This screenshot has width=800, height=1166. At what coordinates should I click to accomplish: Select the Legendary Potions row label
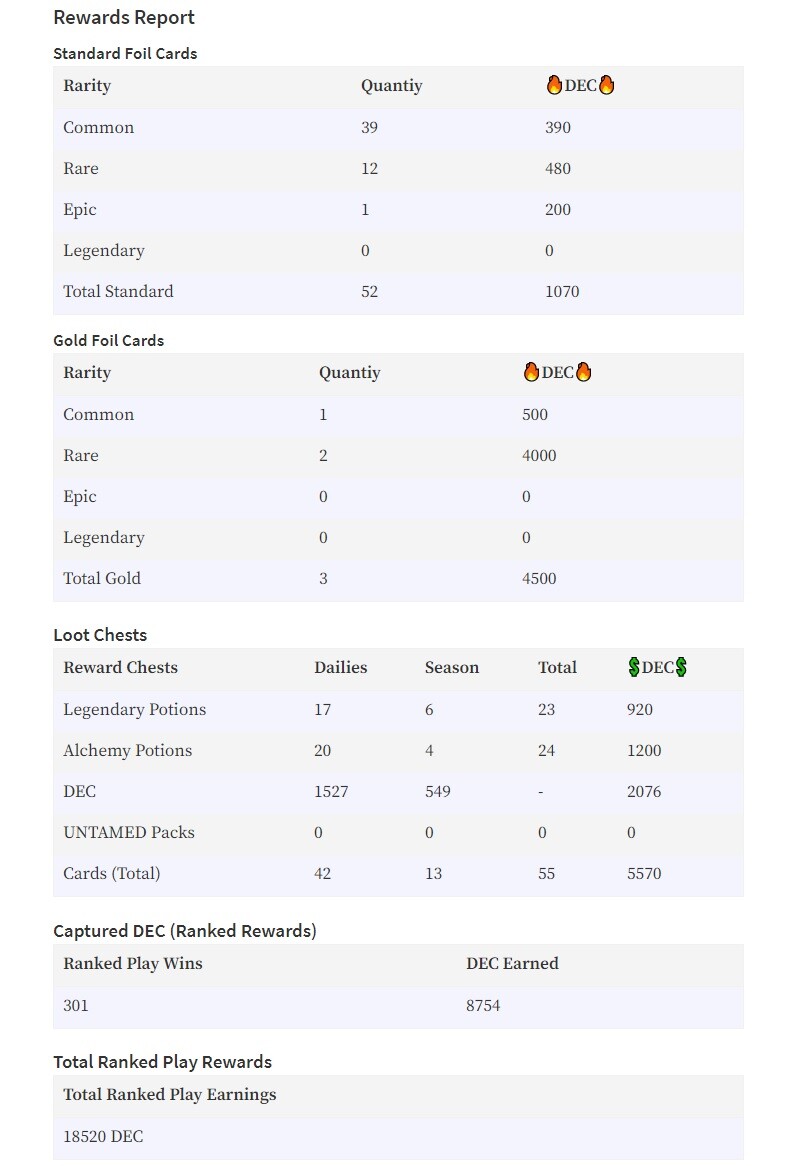(x=135, y=709)
